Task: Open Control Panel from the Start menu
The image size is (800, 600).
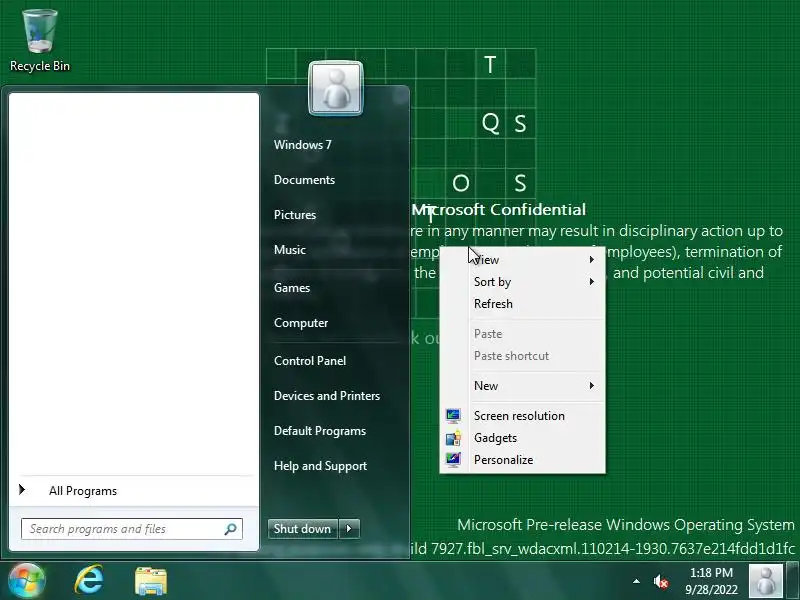Action: coord(310,361)
